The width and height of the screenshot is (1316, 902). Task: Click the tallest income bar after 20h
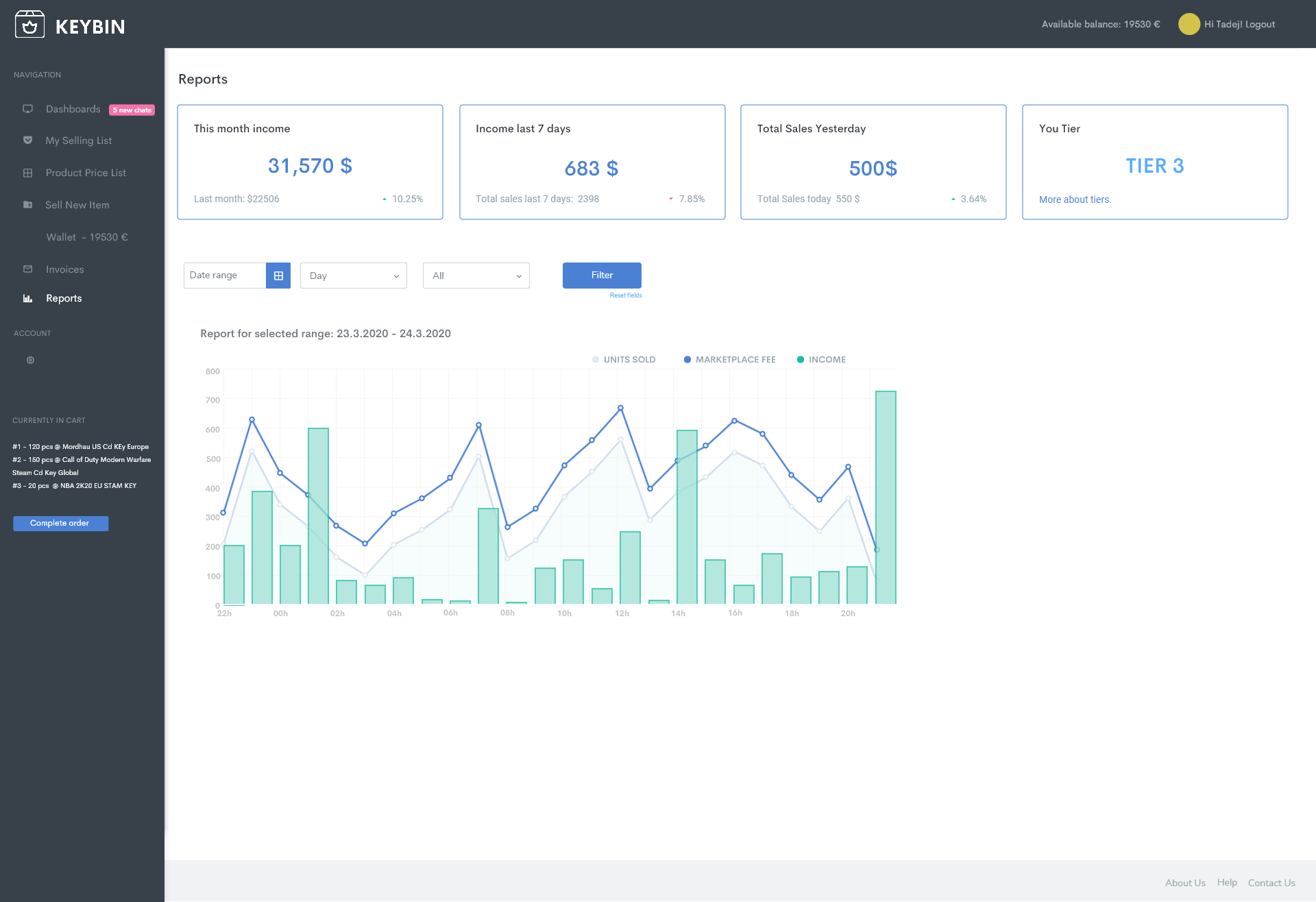tap(886, 498)
